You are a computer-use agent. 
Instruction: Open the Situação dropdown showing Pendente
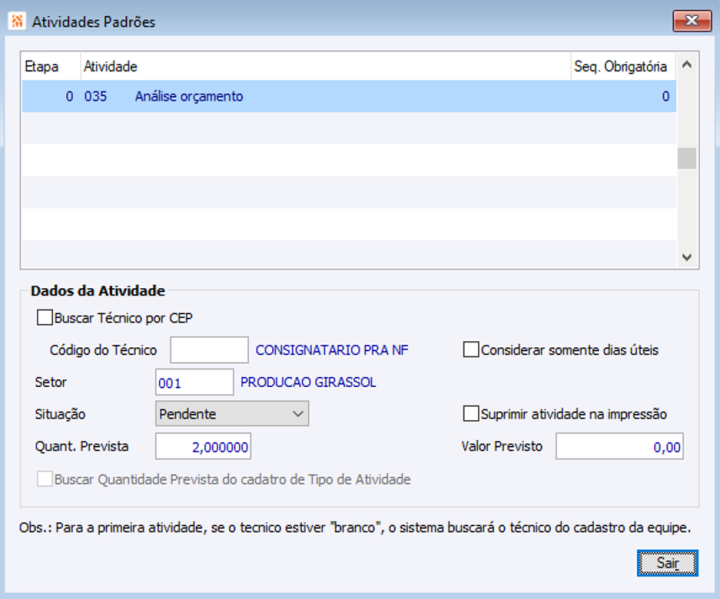click(232, 414)
